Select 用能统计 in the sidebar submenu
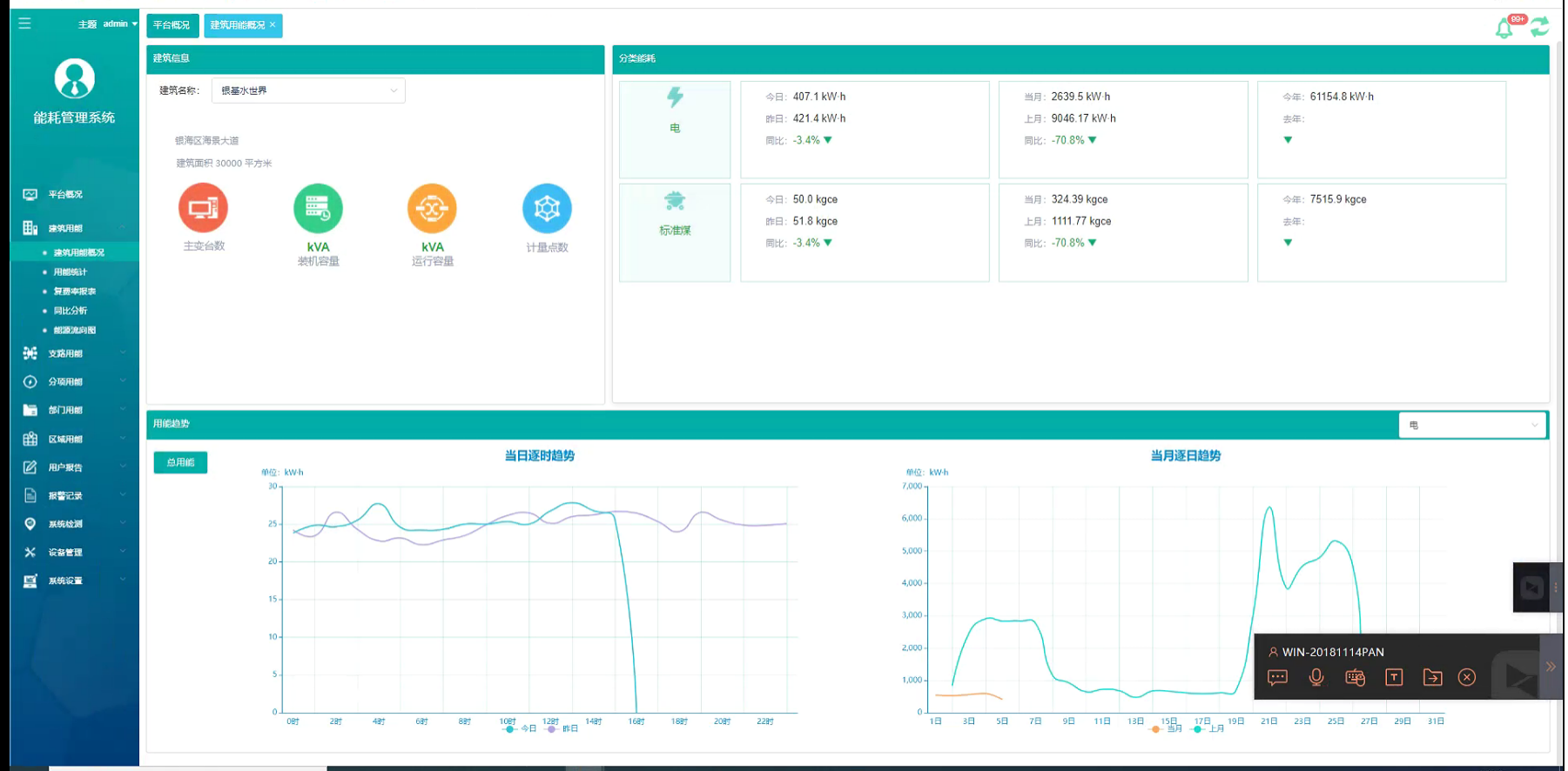 [x=71, y=272]
